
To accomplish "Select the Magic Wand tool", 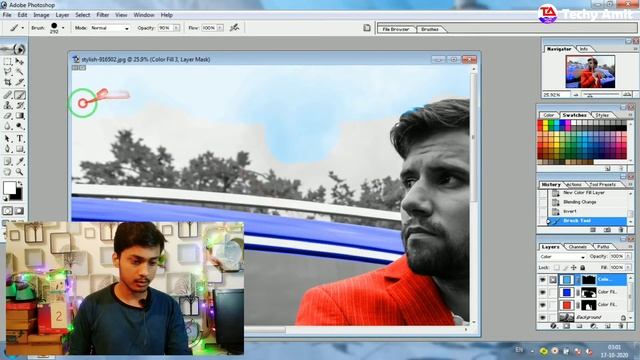I will coord(19,72).
